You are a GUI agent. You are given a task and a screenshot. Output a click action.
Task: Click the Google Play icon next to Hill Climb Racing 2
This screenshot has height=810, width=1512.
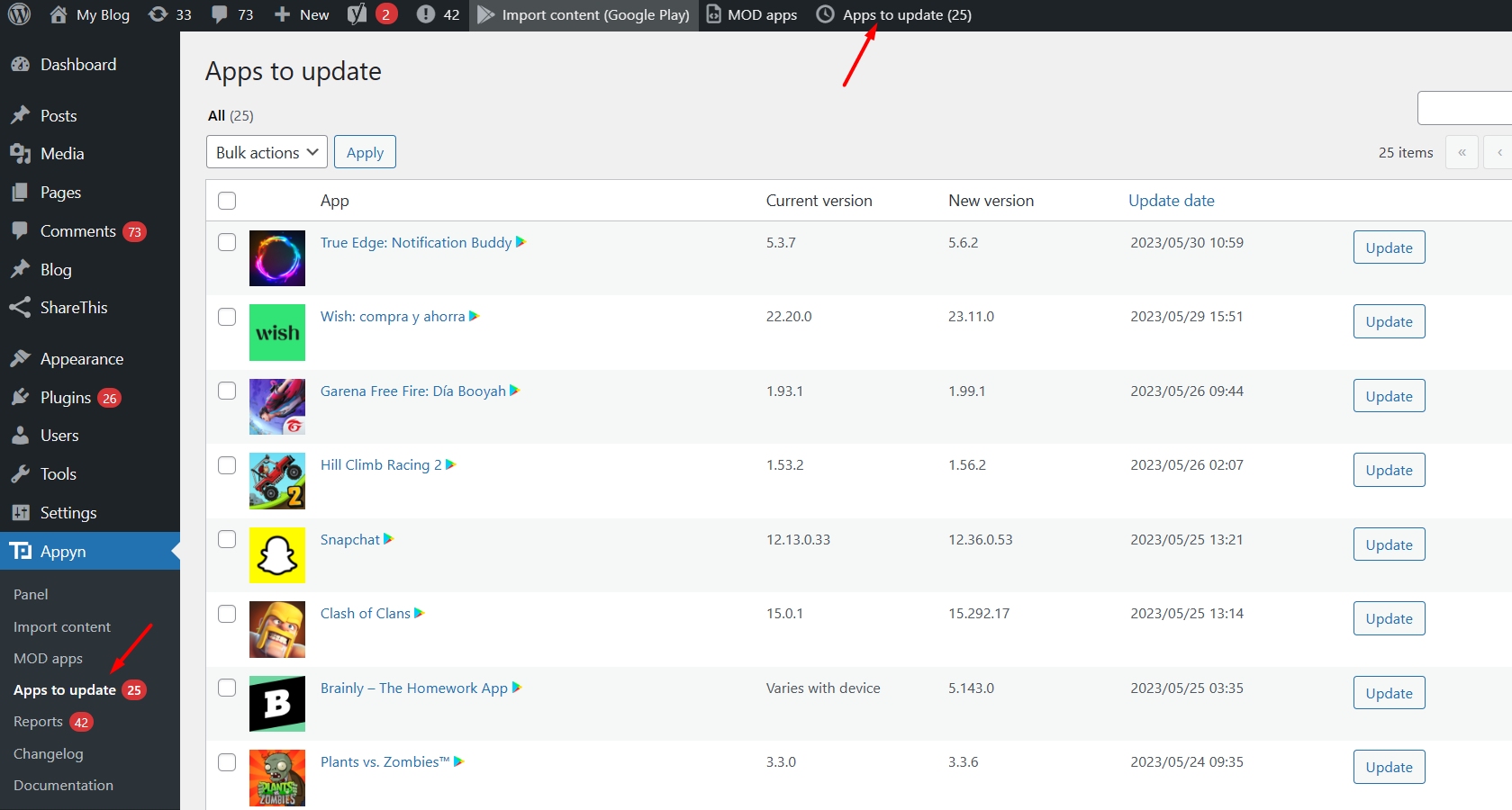451,464
